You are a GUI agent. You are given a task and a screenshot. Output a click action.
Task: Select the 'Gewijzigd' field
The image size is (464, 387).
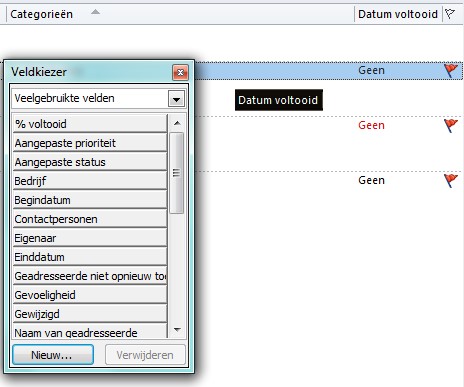pyautogui.click(x=90, y=314)
